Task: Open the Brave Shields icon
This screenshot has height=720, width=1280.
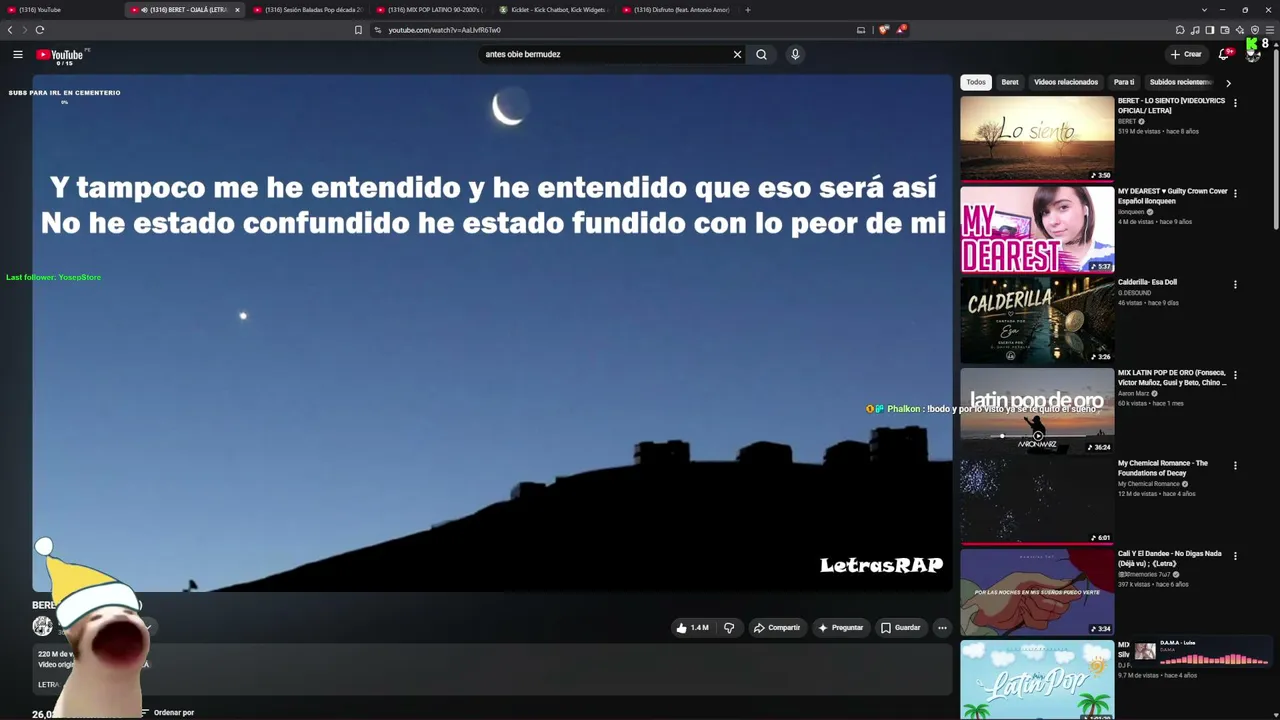Action: pos(883,30)
